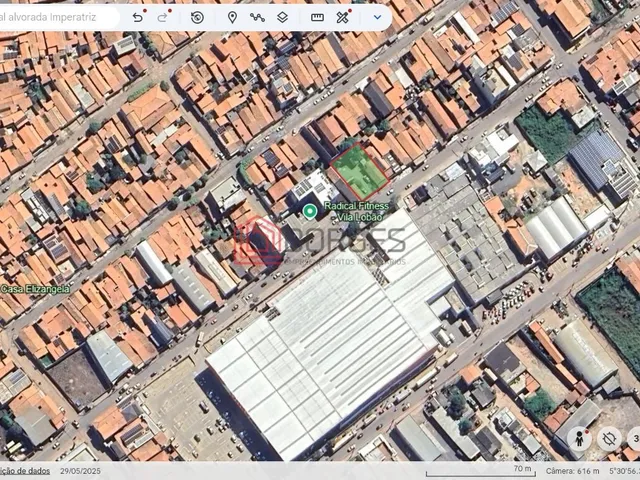The image size is (640, 480).
Task: Select the draw path tool
Action: pyautogui.click(x=257, y=17)
